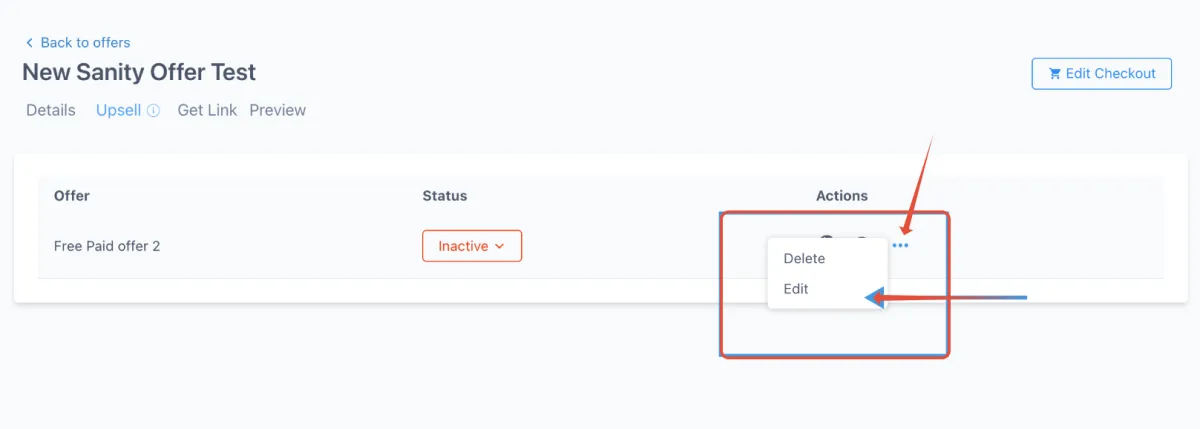Click the Offer column header
The height and width of the screenshot is (429, 1200).
point(72,196)
